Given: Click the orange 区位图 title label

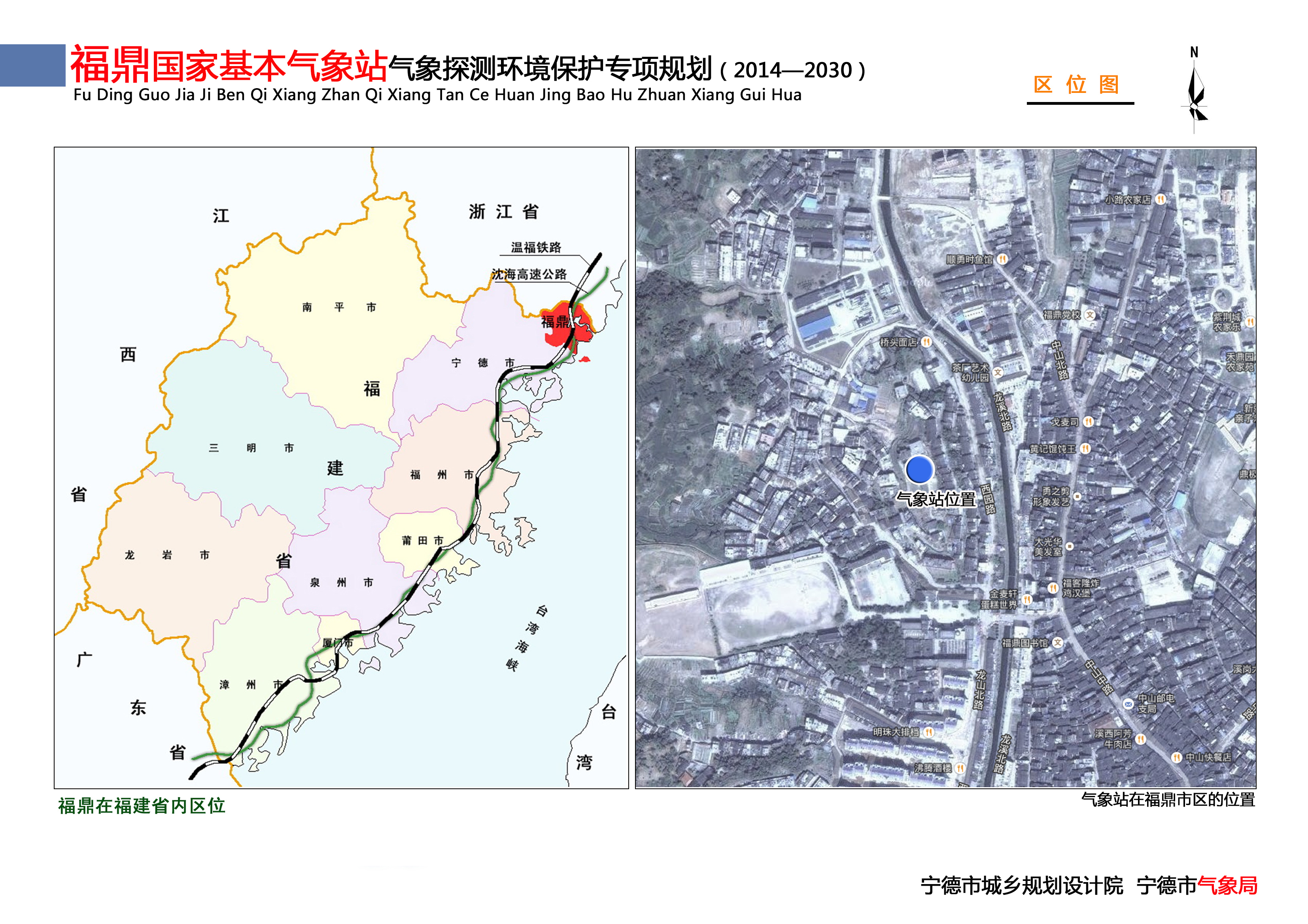Looking at the screenshot, I should 1076,85.
